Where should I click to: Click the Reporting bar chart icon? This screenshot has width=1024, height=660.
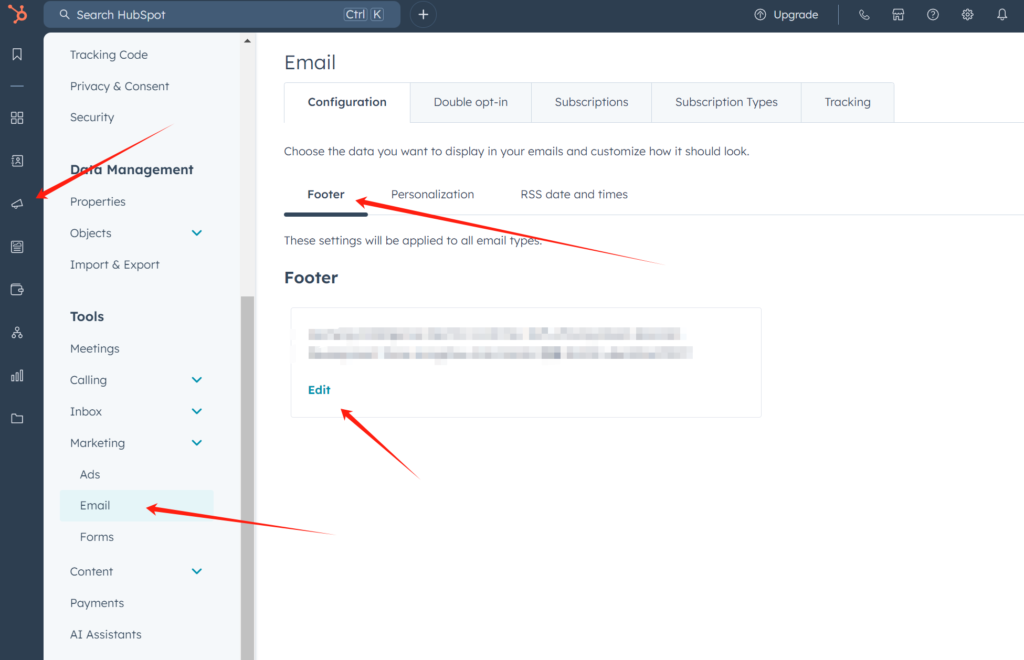[17, 376]
